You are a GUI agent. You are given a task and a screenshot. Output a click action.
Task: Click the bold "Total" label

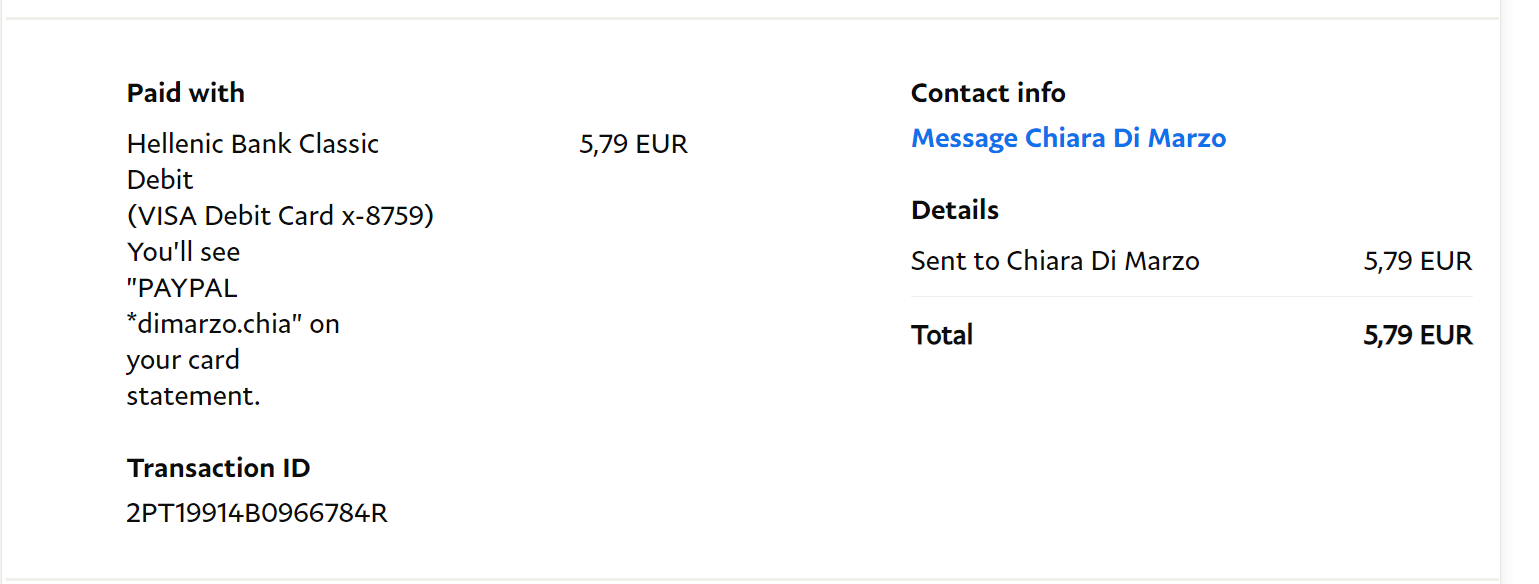pos(942,335)
